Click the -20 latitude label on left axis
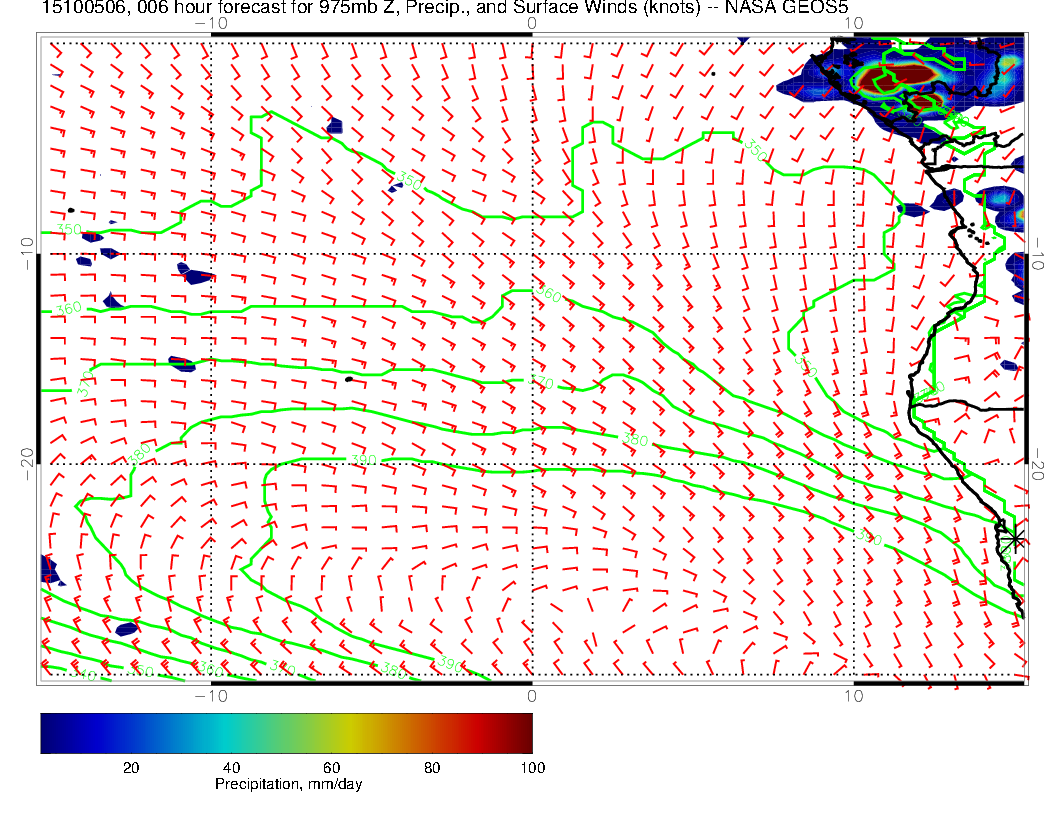The width and height of the screenshot is (1056, 816). pyautogui.click(x=27, y=463)
